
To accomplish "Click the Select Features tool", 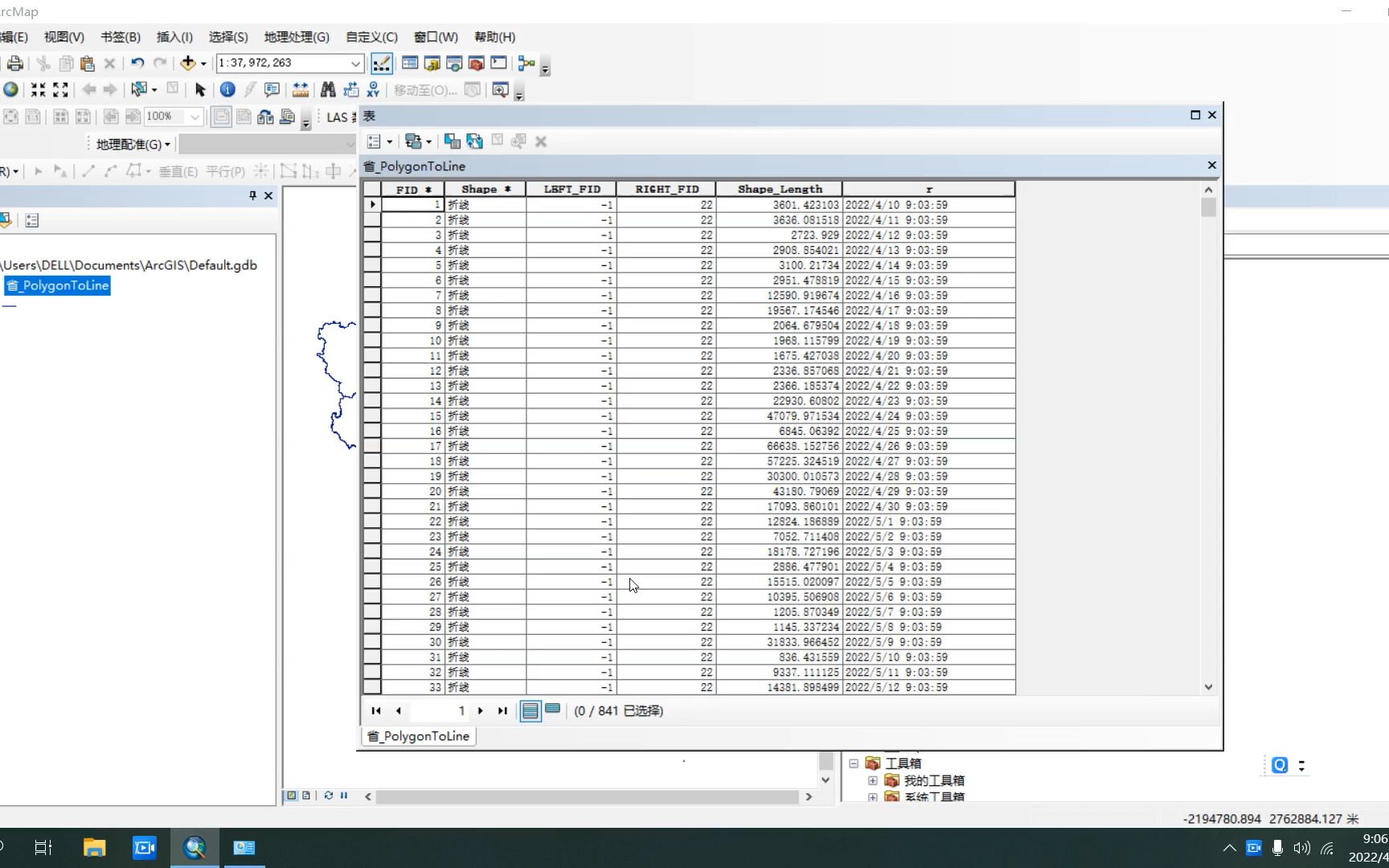I will click(x=140, y=89).
